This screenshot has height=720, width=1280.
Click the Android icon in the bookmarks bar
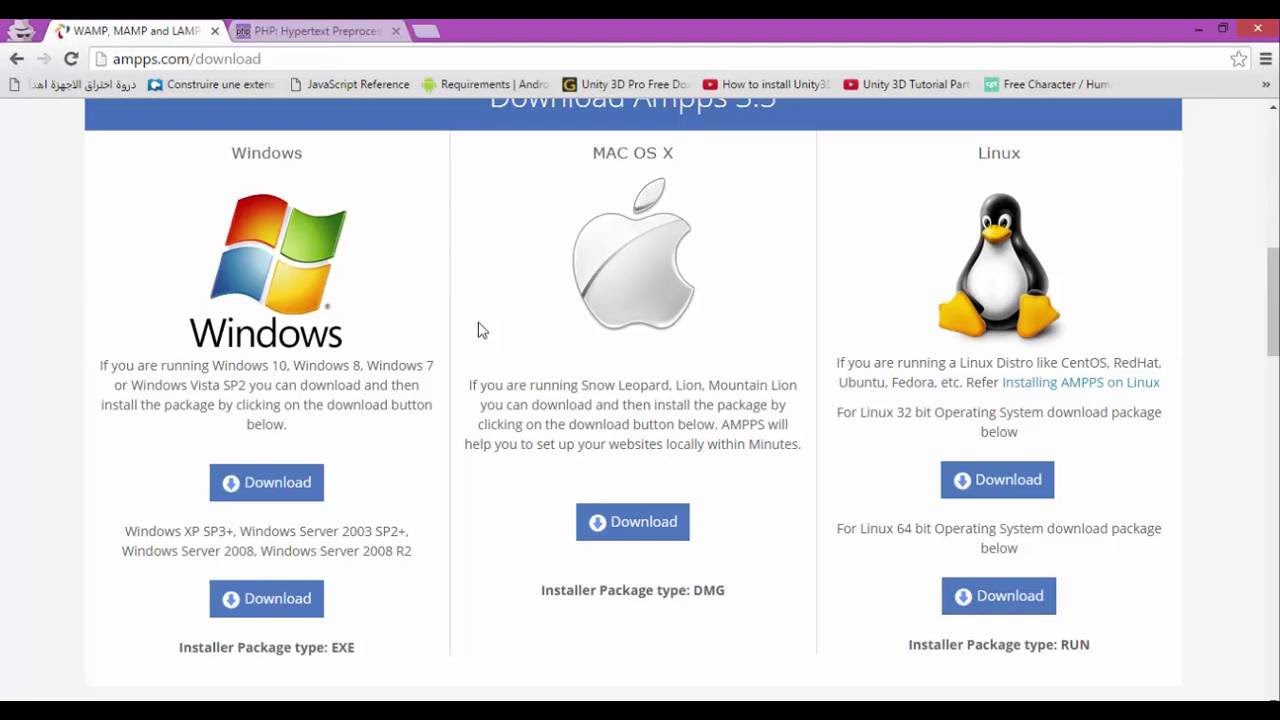coord(429,85)
